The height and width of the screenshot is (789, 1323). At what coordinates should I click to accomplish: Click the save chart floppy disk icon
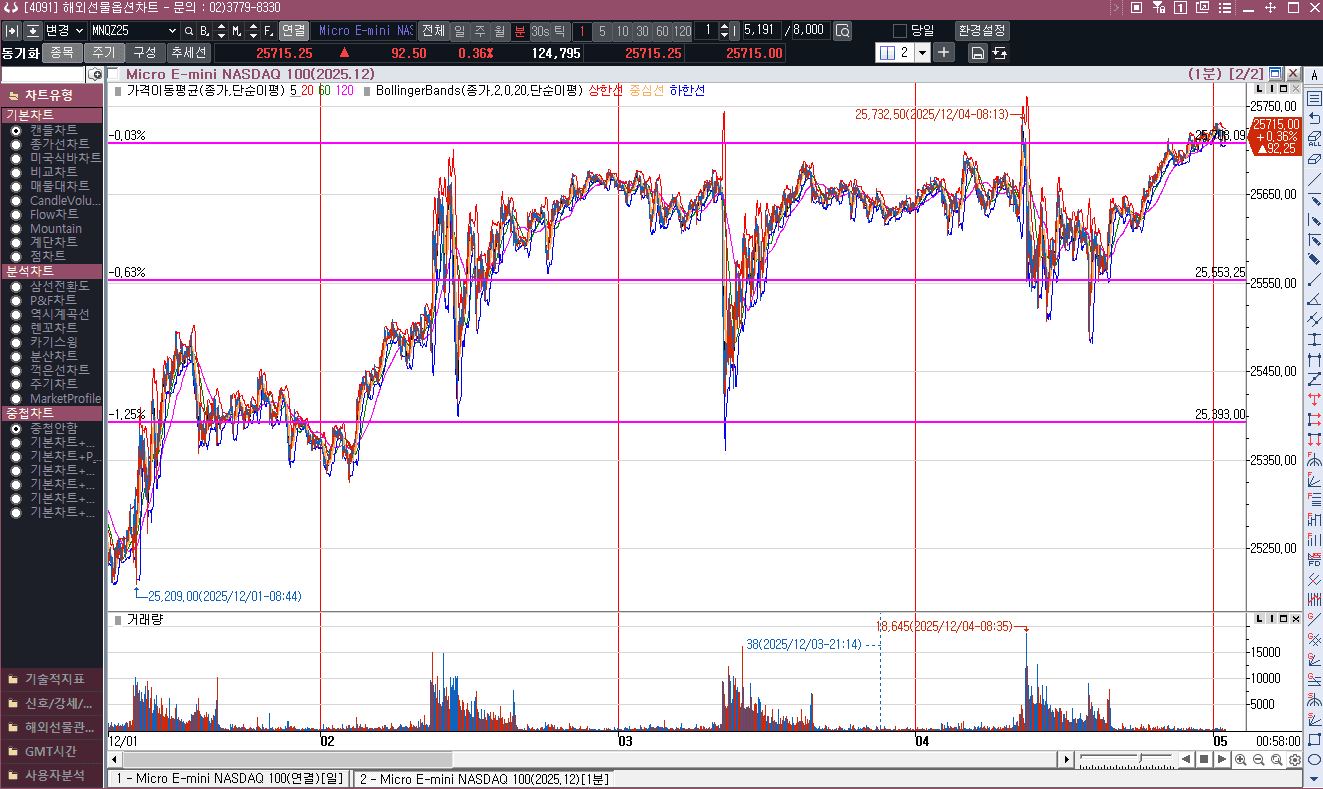[x=978, y=53]
